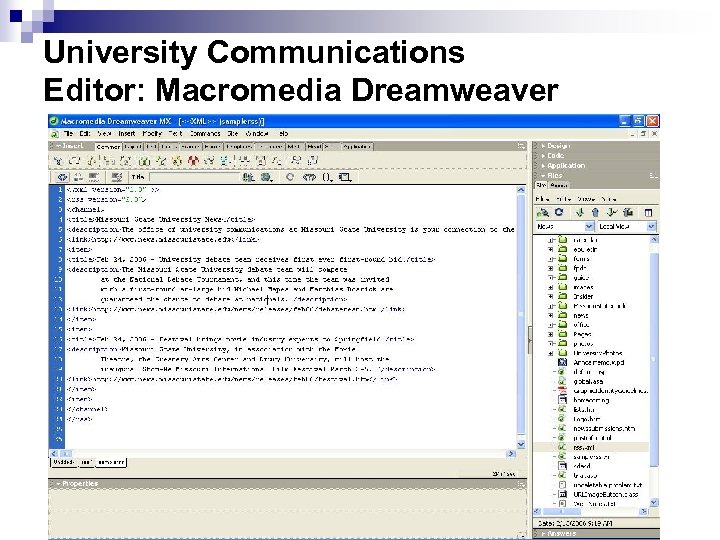Viewport: 720px width, 540px height.
Task: Click the Live Data View button
Action: (x=117, y=177)
